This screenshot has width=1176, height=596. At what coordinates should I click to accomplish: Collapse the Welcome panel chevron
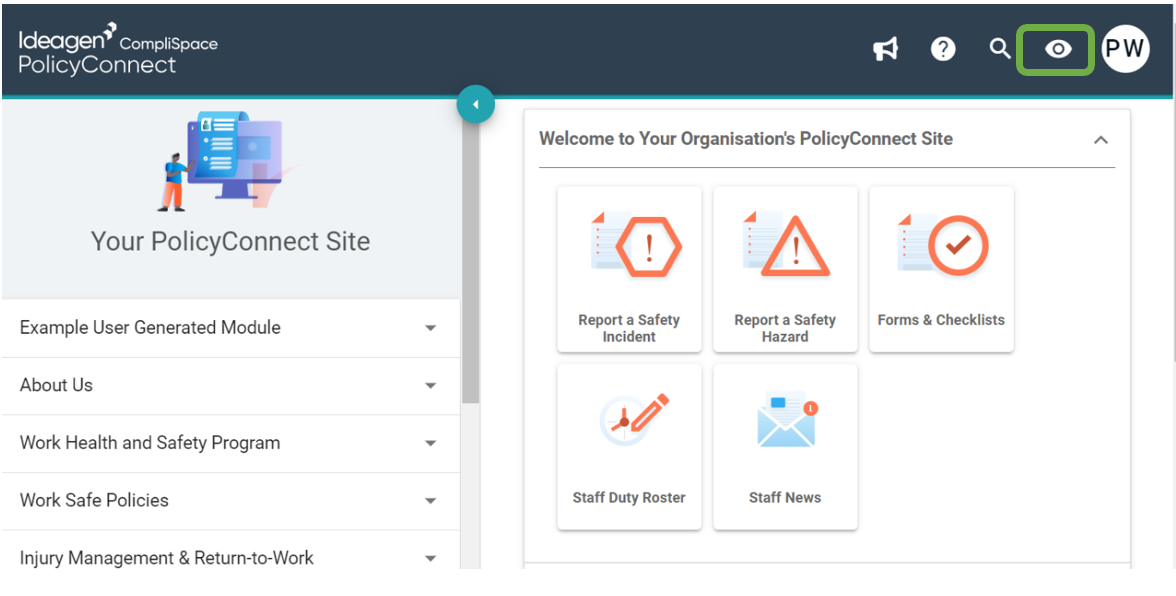(1100, 139)
